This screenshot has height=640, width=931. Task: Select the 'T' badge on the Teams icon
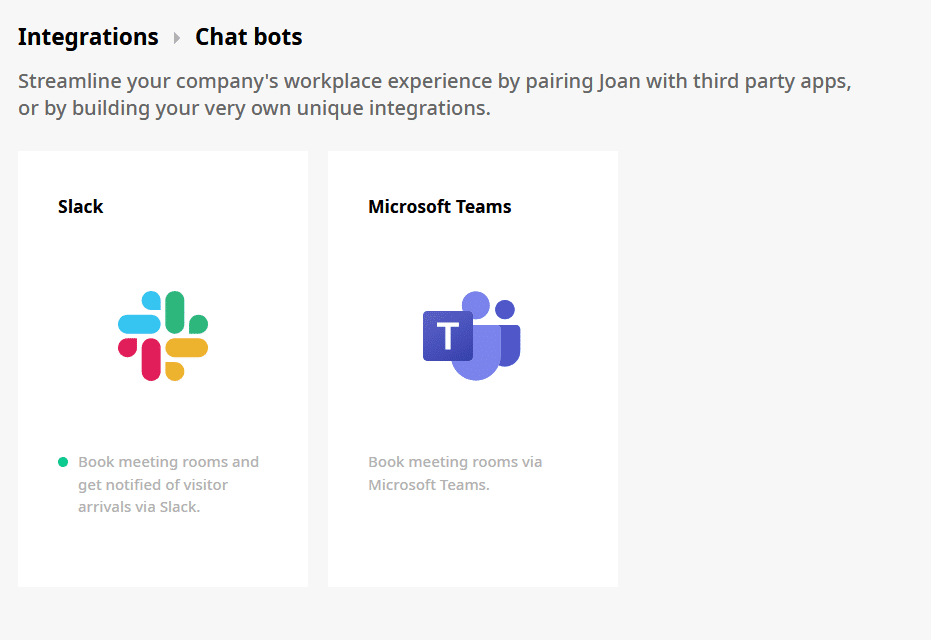[447, 336]
